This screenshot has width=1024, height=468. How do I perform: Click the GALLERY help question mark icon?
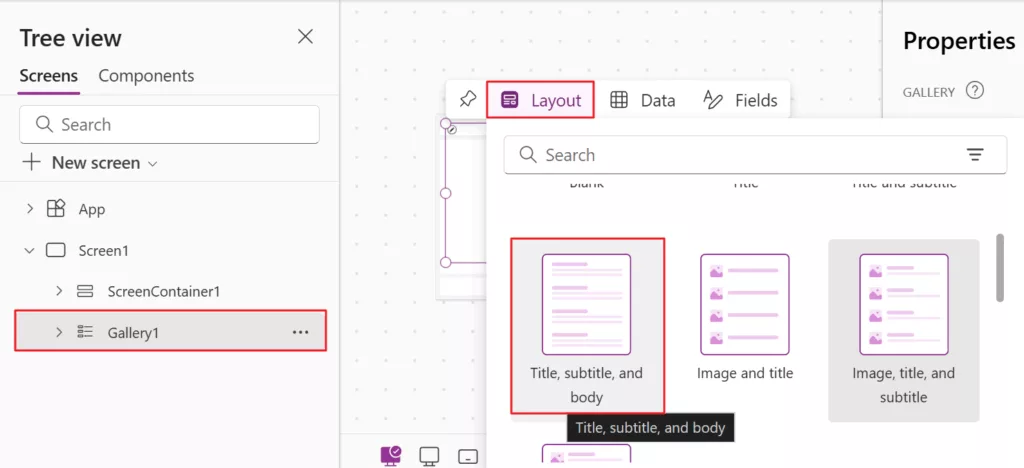[x=974, y=91]
